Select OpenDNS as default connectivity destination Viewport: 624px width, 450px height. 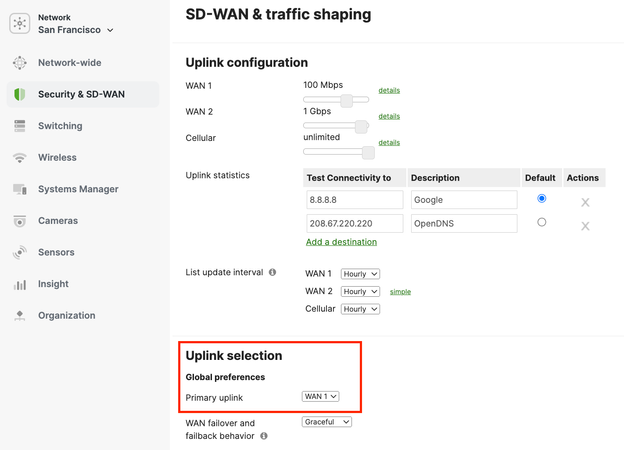pos(541,222)
